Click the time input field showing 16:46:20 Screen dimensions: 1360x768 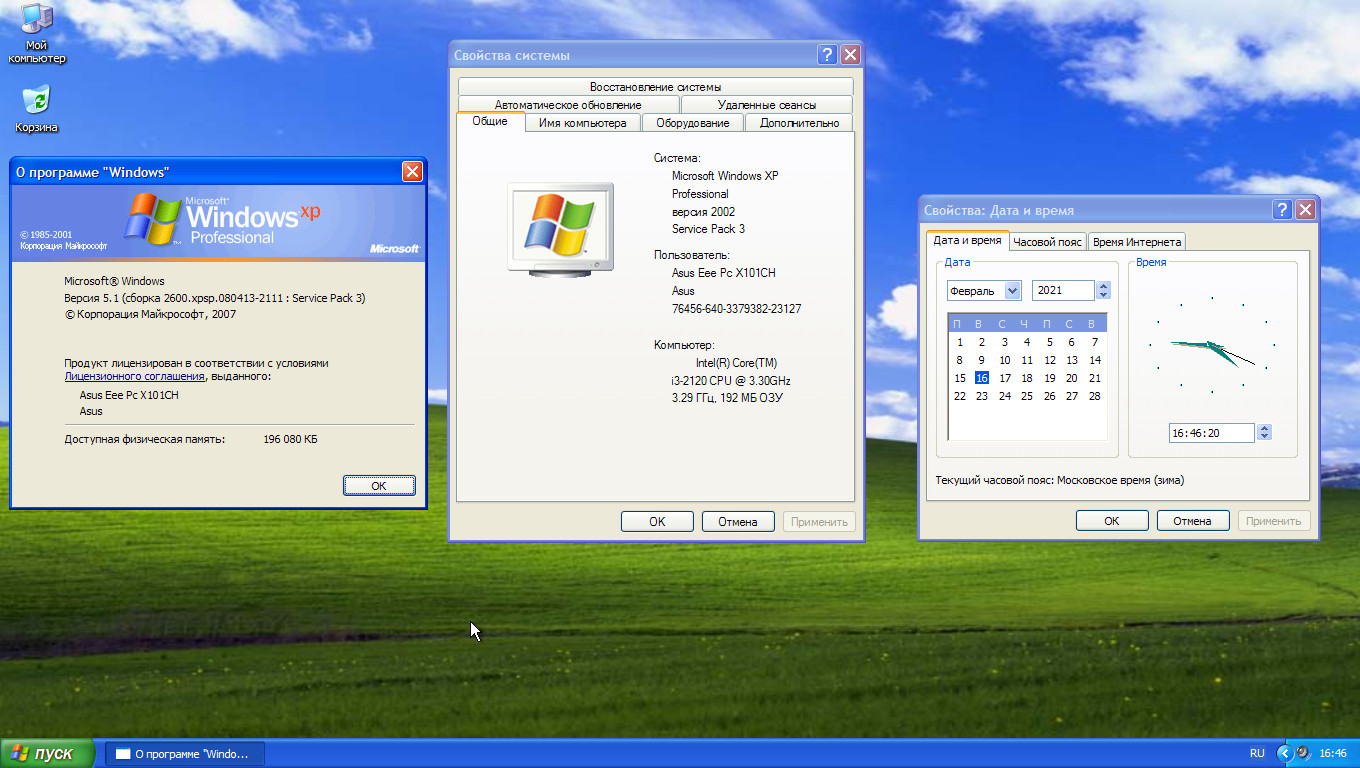(1210, 433)
